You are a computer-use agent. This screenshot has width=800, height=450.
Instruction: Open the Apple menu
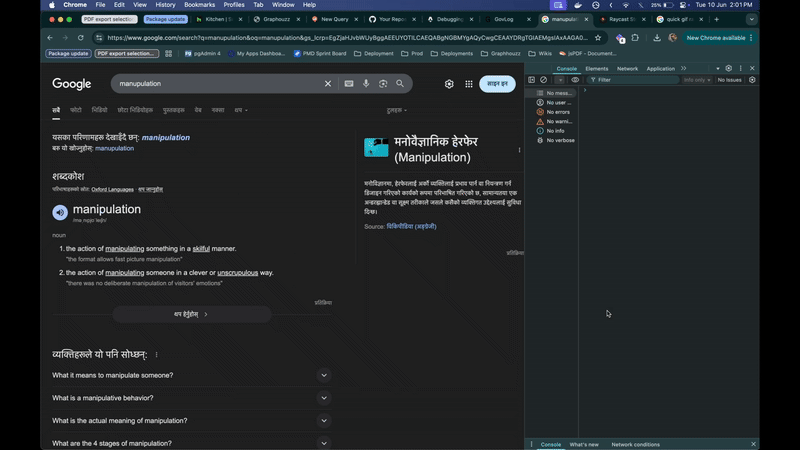tap(52, 5)
